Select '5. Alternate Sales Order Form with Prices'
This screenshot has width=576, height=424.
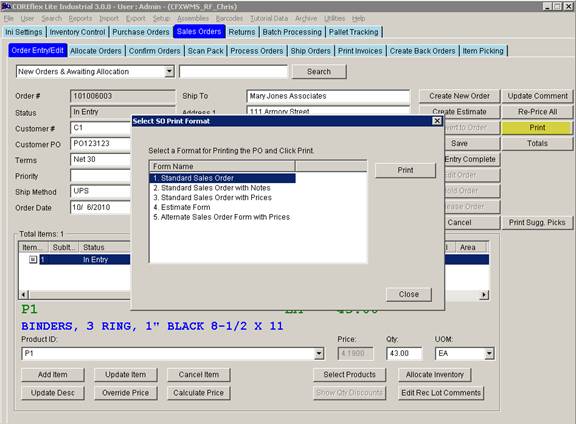[222, 217]
